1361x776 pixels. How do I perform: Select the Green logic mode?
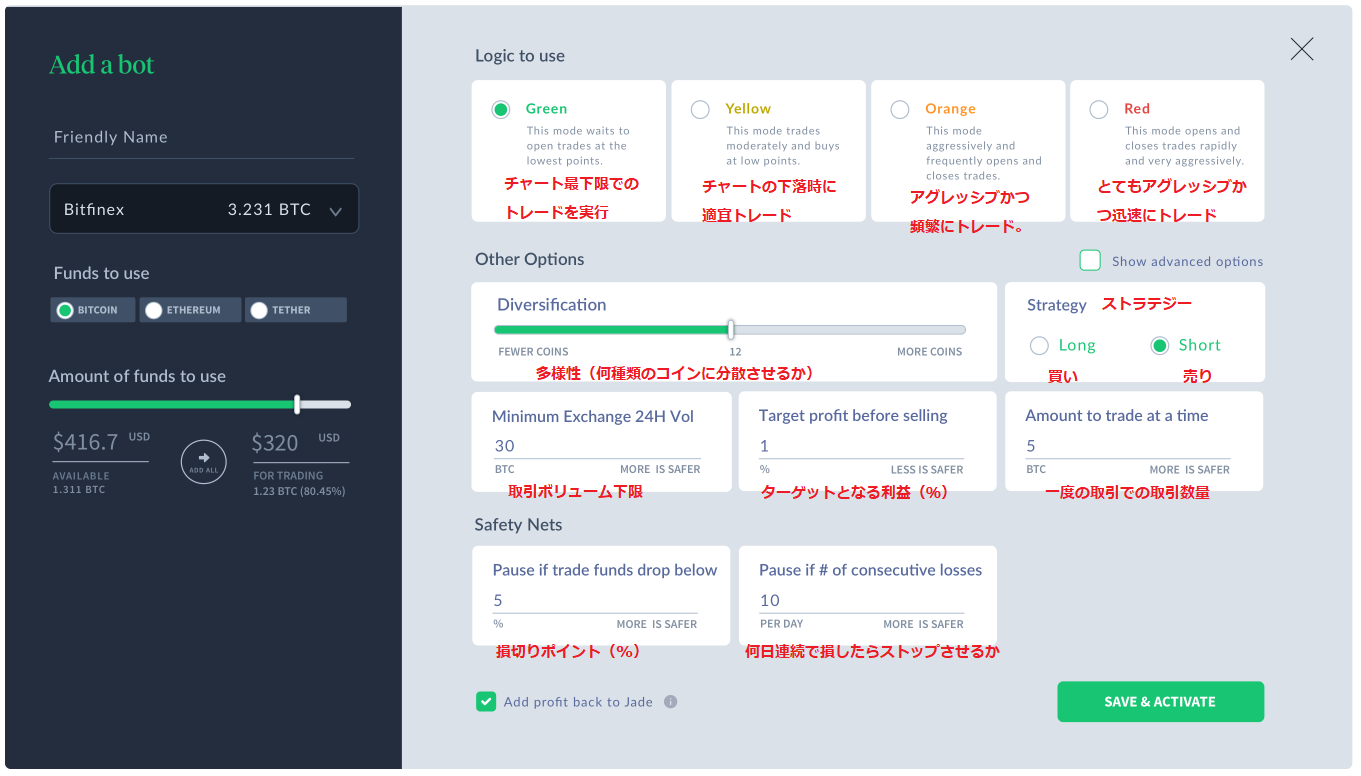click(x=501, y=110)
